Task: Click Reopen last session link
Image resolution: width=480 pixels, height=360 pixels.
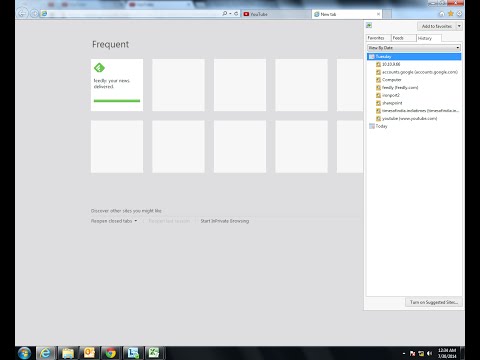Action: [169, 221]
